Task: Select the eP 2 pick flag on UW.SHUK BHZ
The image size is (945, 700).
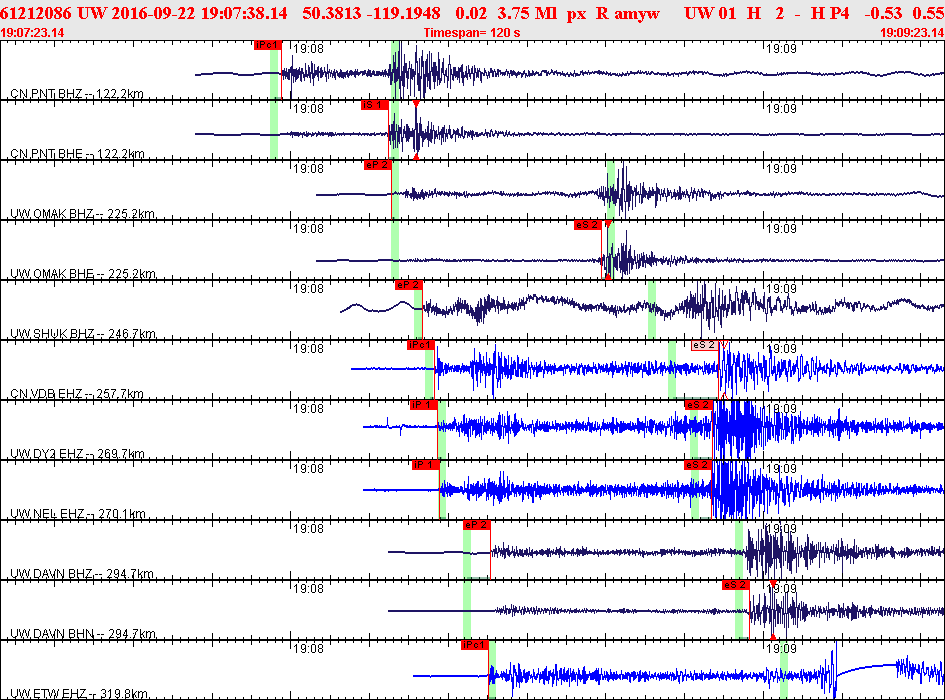Action: tap(409, 285)
